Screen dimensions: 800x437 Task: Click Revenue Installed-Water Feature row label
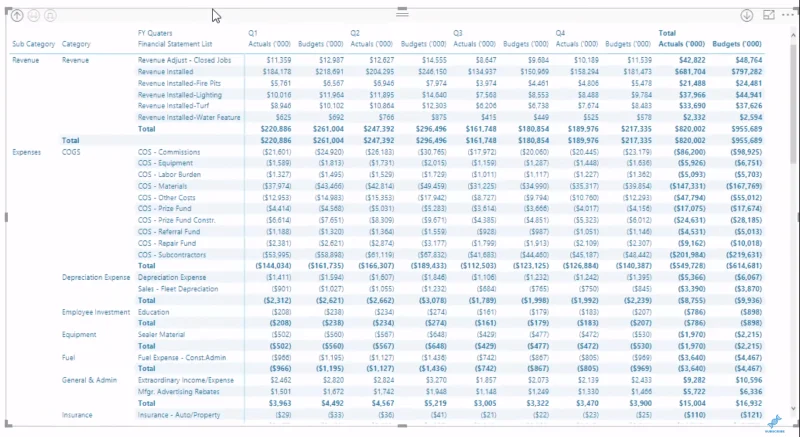click(189, 118)
